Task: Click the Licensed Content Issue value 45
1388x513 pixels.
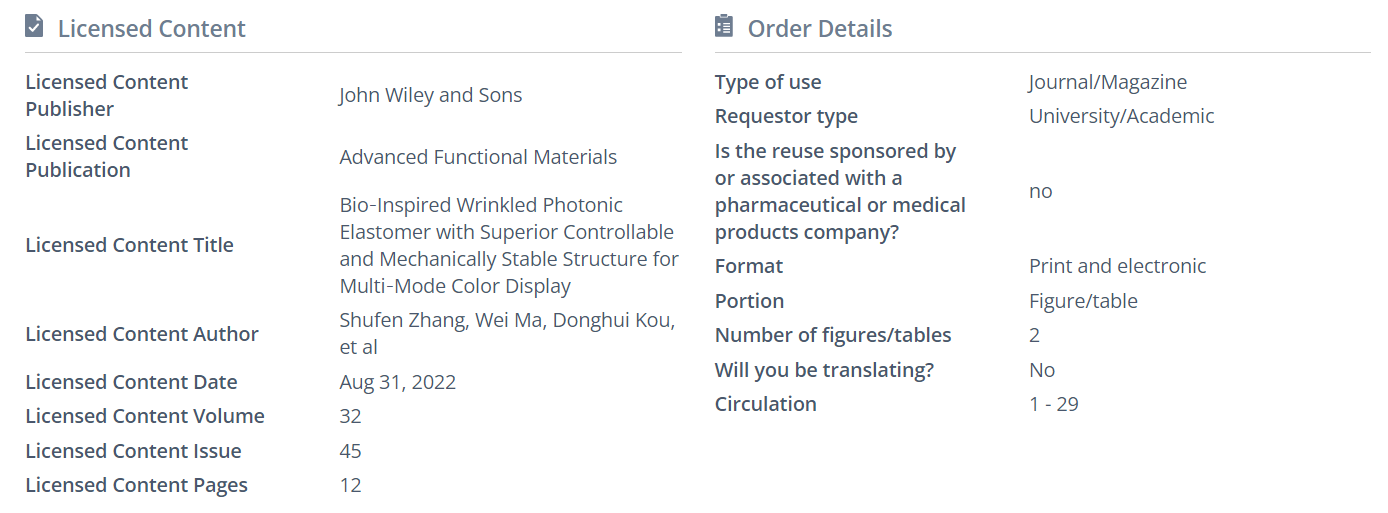Action: 350,451
